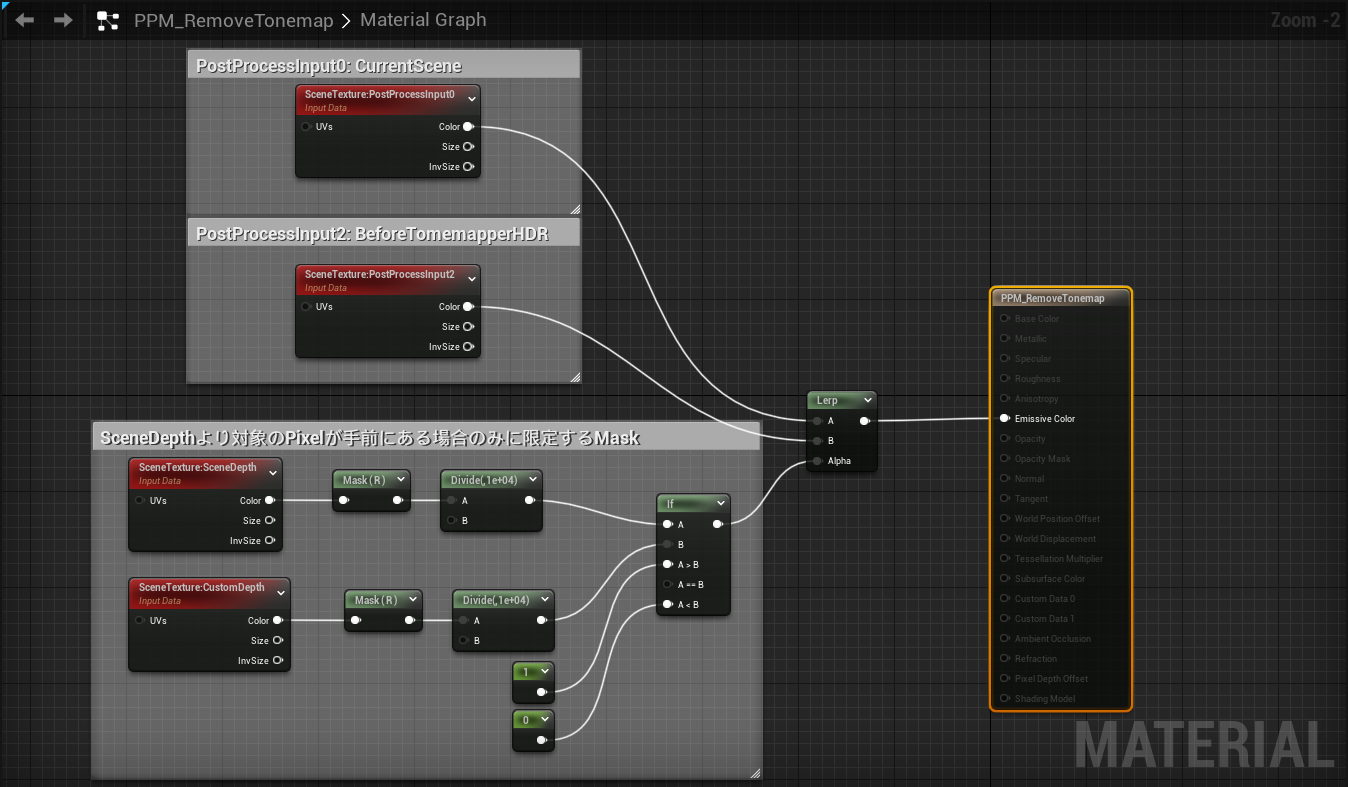Click If node A == B pin
Viewport: 1348px width, 787px height.
(x=668, y=584)
